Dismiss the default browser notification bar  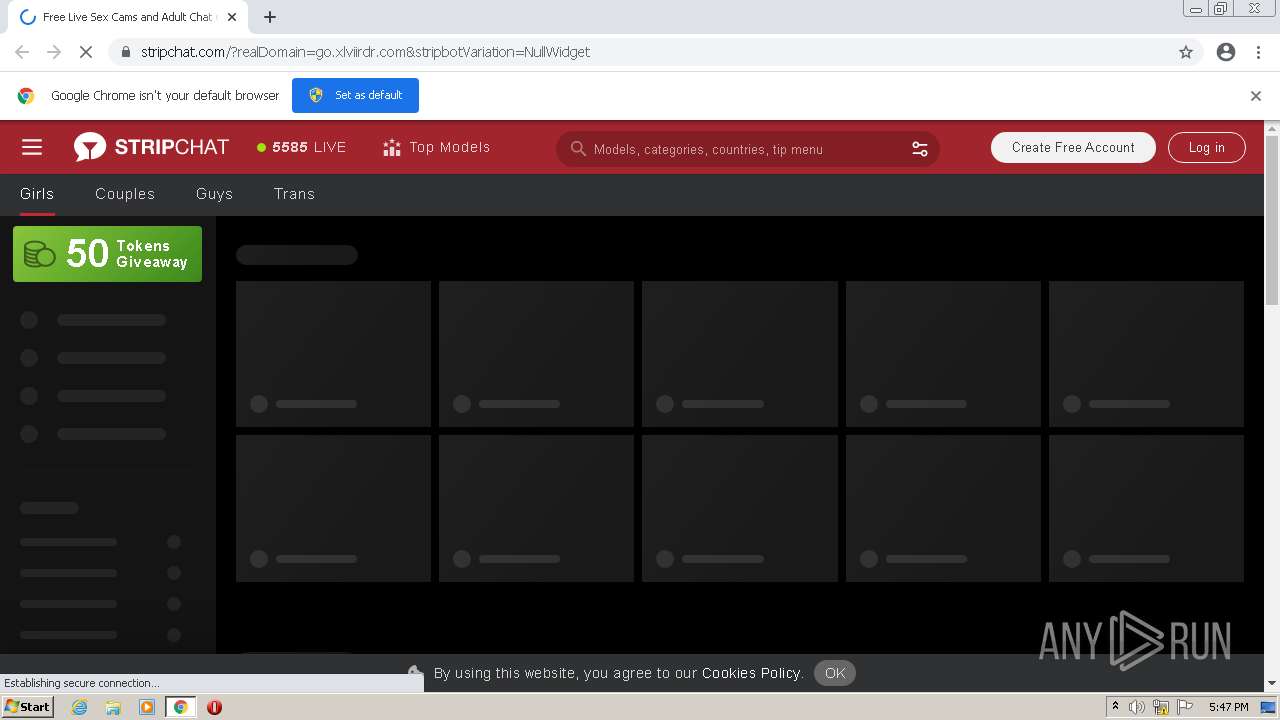point(1255,96)
